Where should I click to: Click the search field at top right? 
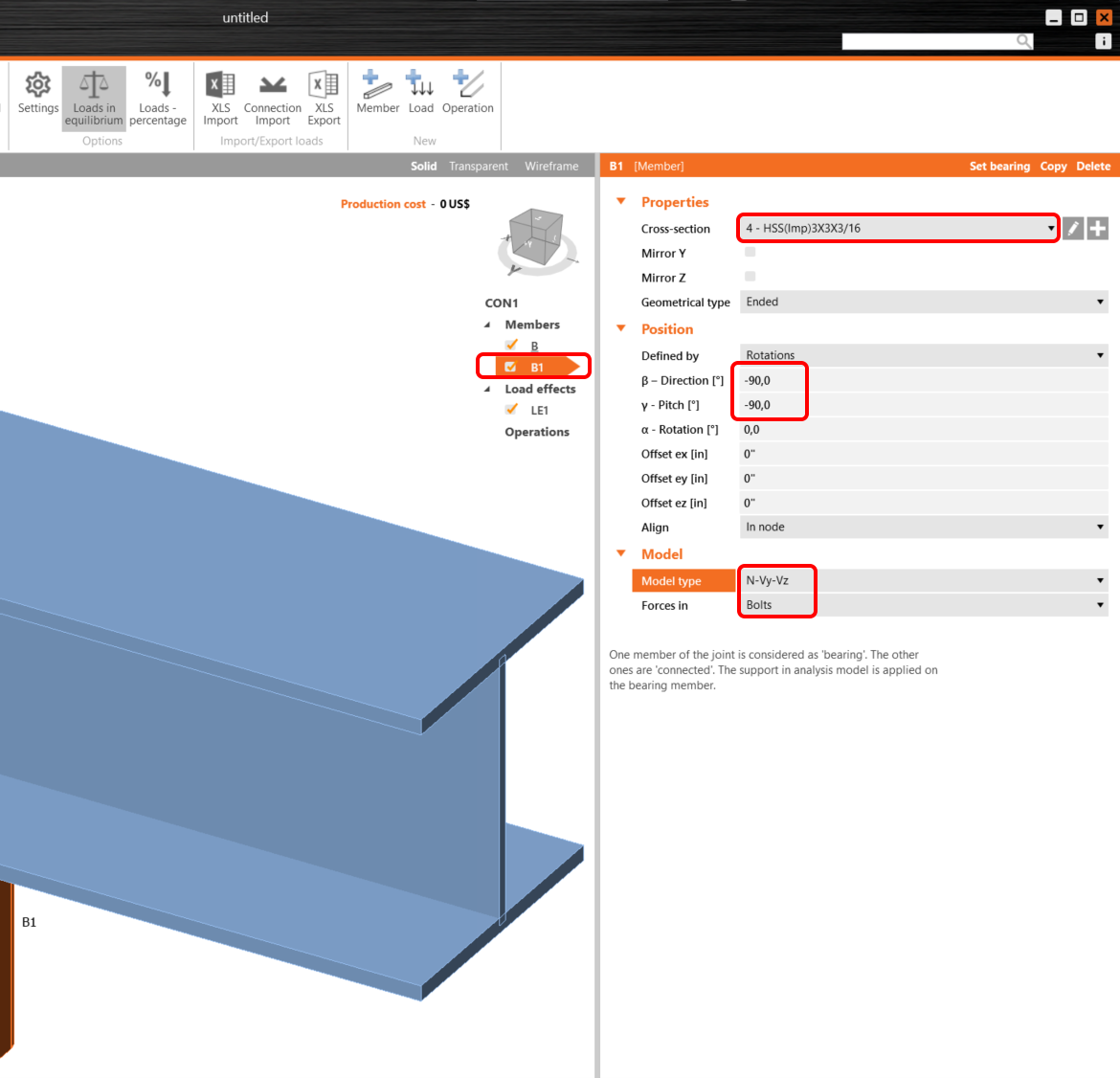tap(929, 41)
